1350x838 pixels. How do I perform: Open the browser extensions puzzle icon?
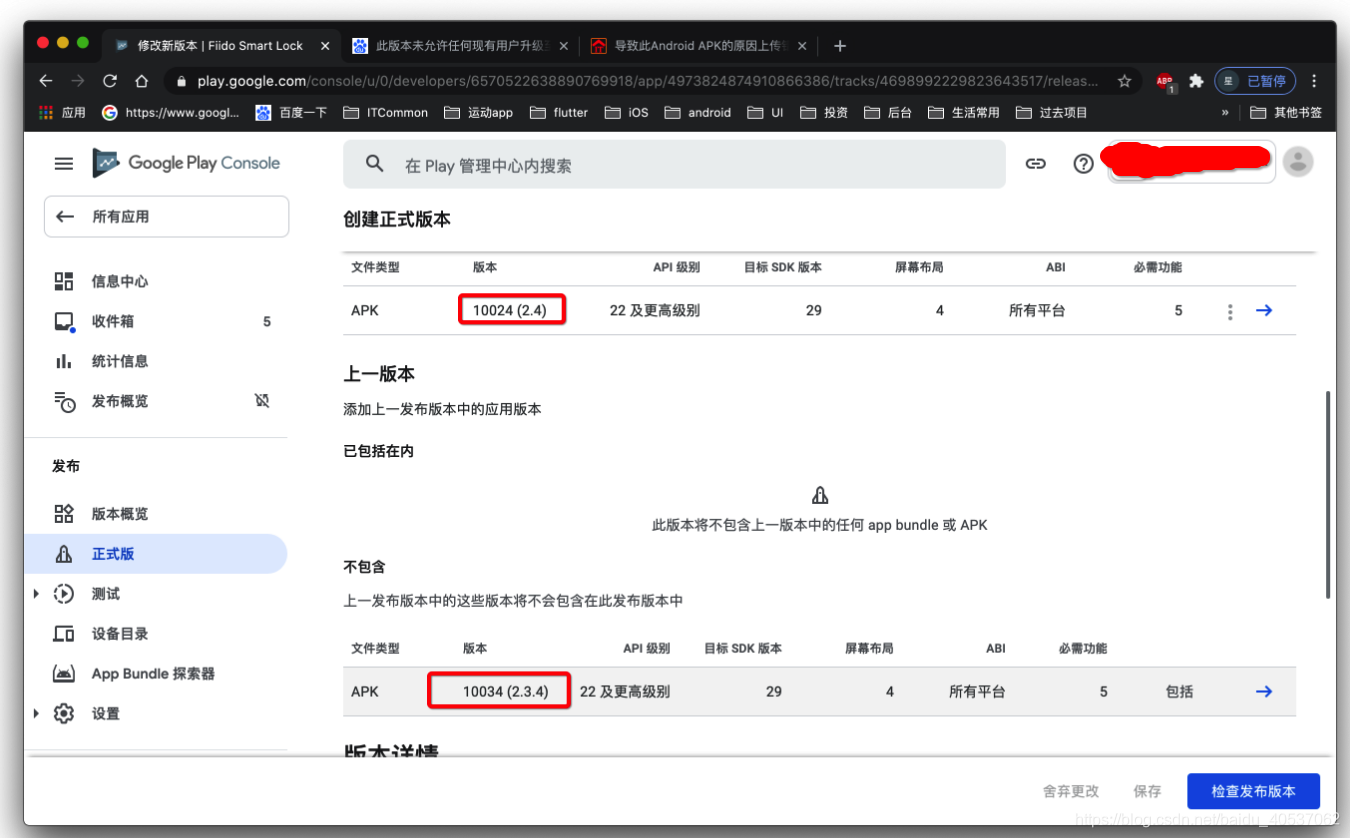(1196, 81)
